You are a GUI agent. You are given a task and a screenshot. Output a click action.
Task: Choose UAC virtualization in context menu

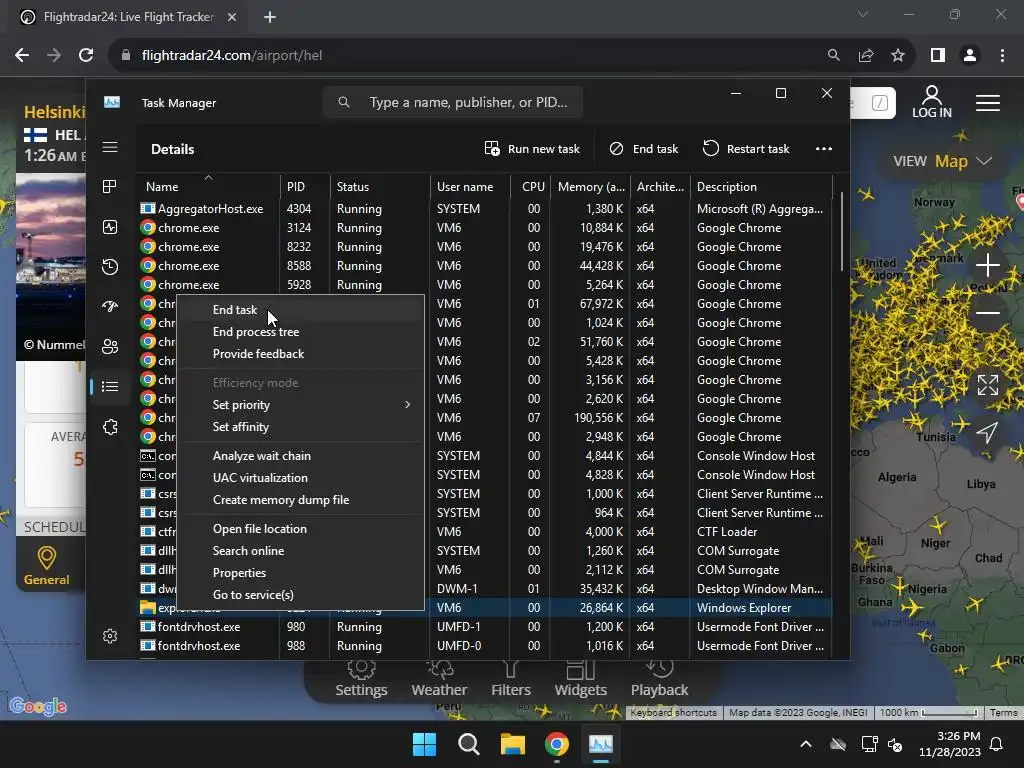click(x=300, y=478)
